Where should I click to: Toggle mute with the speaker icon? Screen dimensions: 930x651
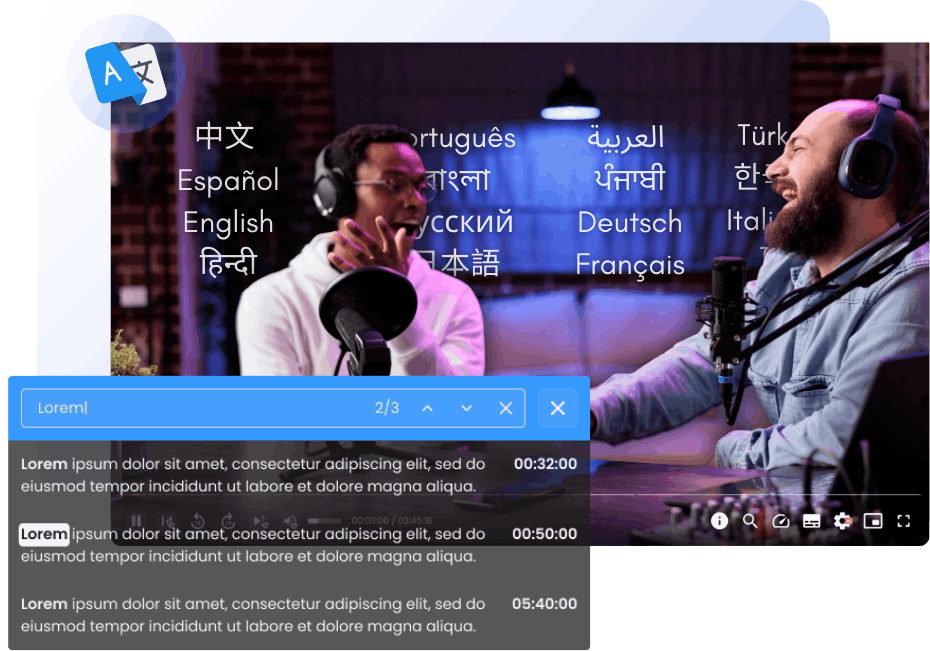click(290, 521)
